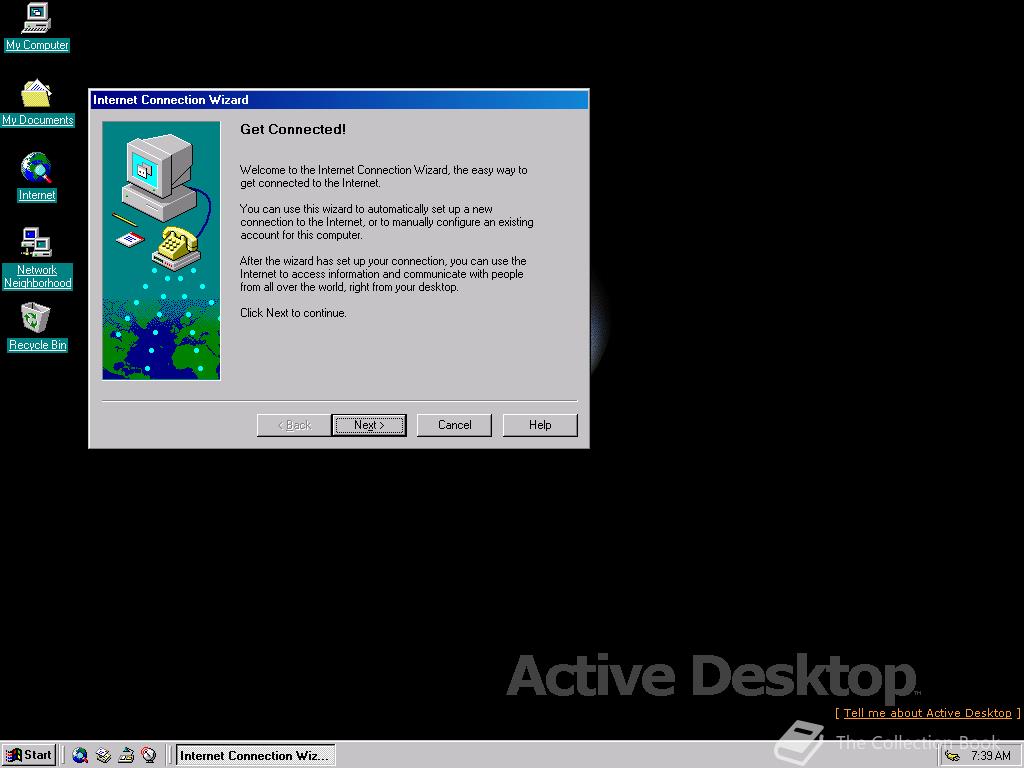
Task: Click the system tray icon beside clock
Action: pyautogui.click(x=953, y=756)
